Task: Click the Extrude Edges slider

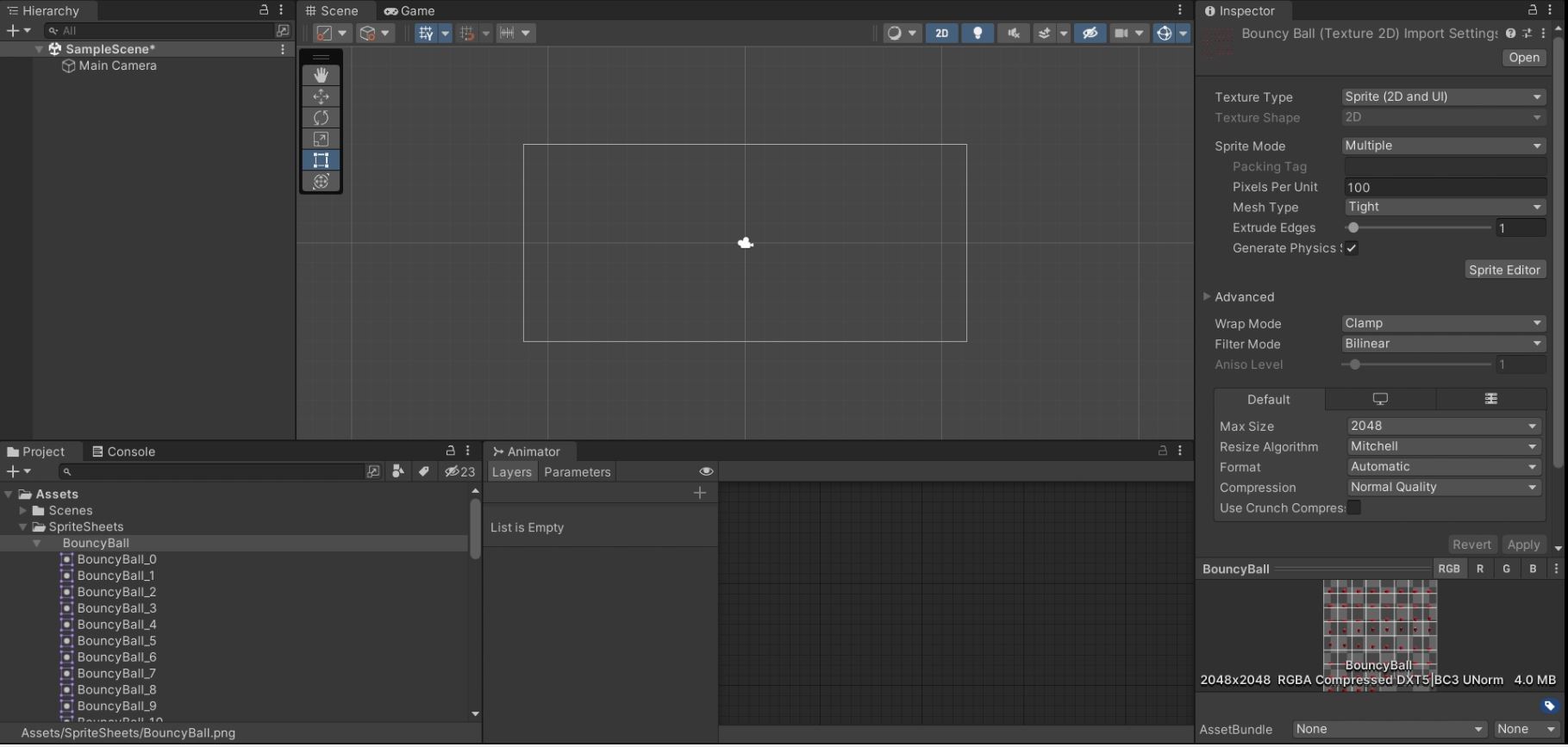Action: 1418,228
